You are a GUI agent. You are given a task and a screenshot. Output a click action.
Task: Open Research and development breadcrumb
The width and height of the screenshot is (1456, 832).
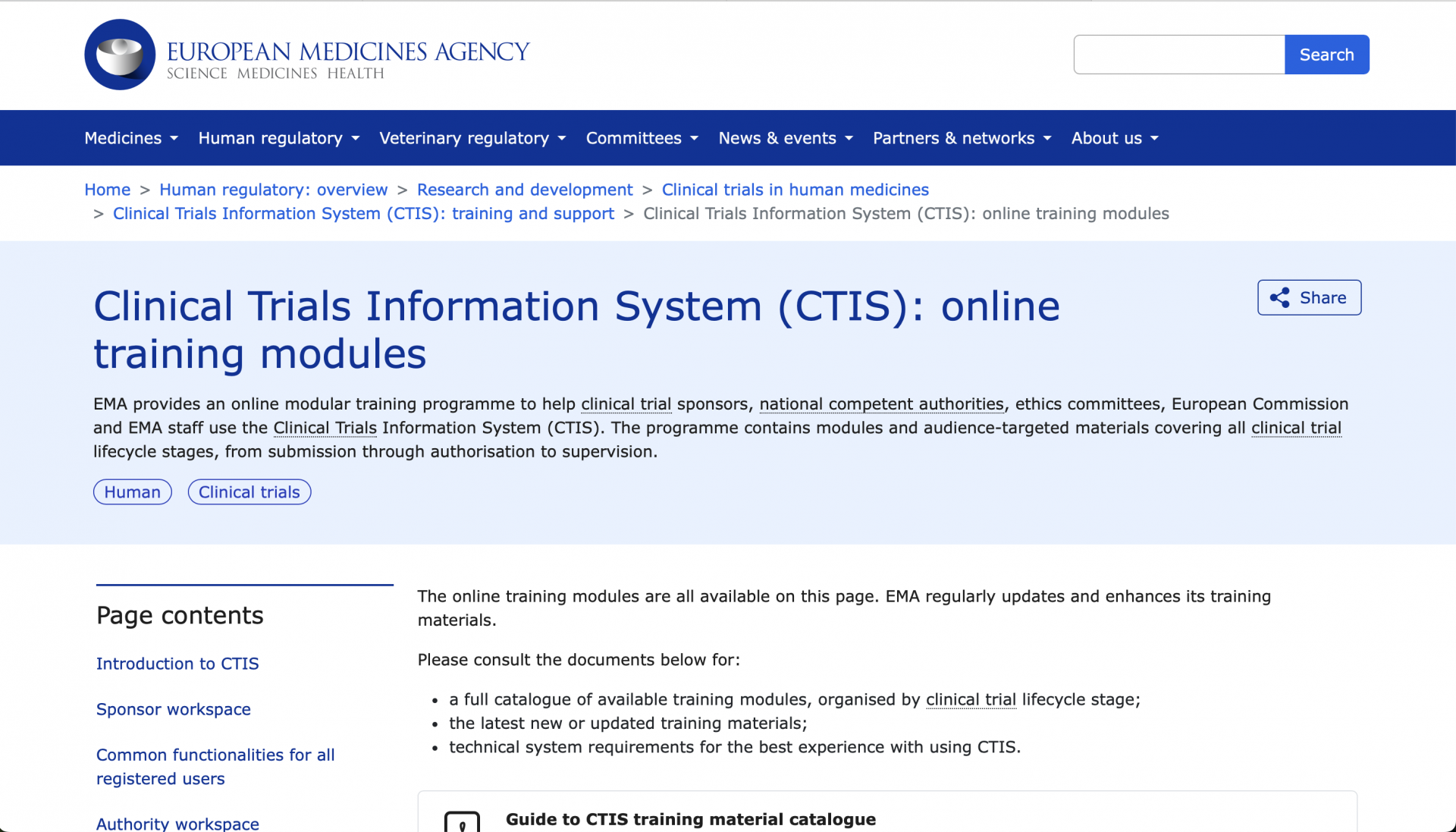pos(524,190)
